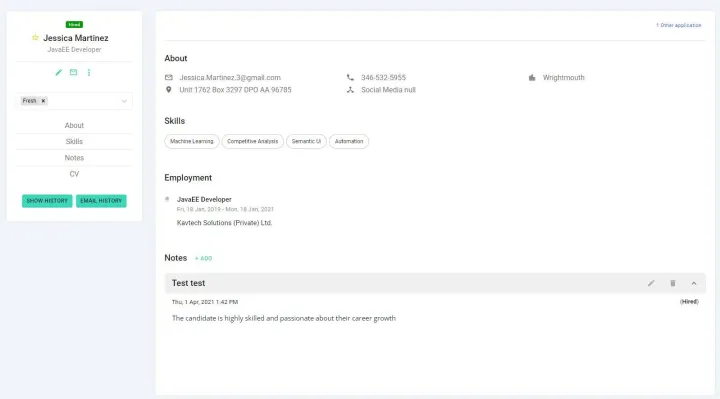Collapse the Test test note chevron
This screenshot has height=399, width=720.
(694, 283)
